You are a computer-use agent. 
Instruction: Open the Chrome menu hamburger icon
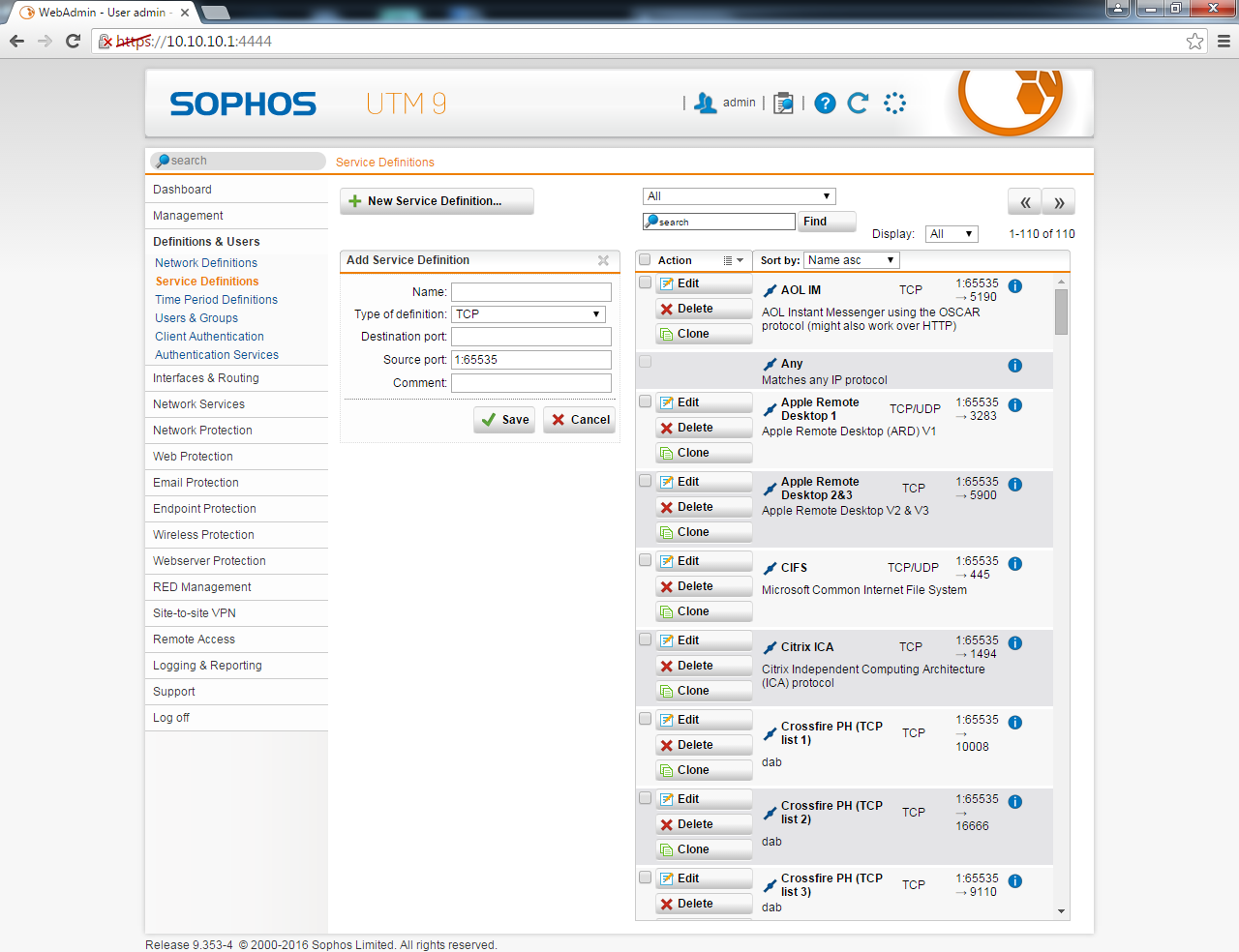1224,41
